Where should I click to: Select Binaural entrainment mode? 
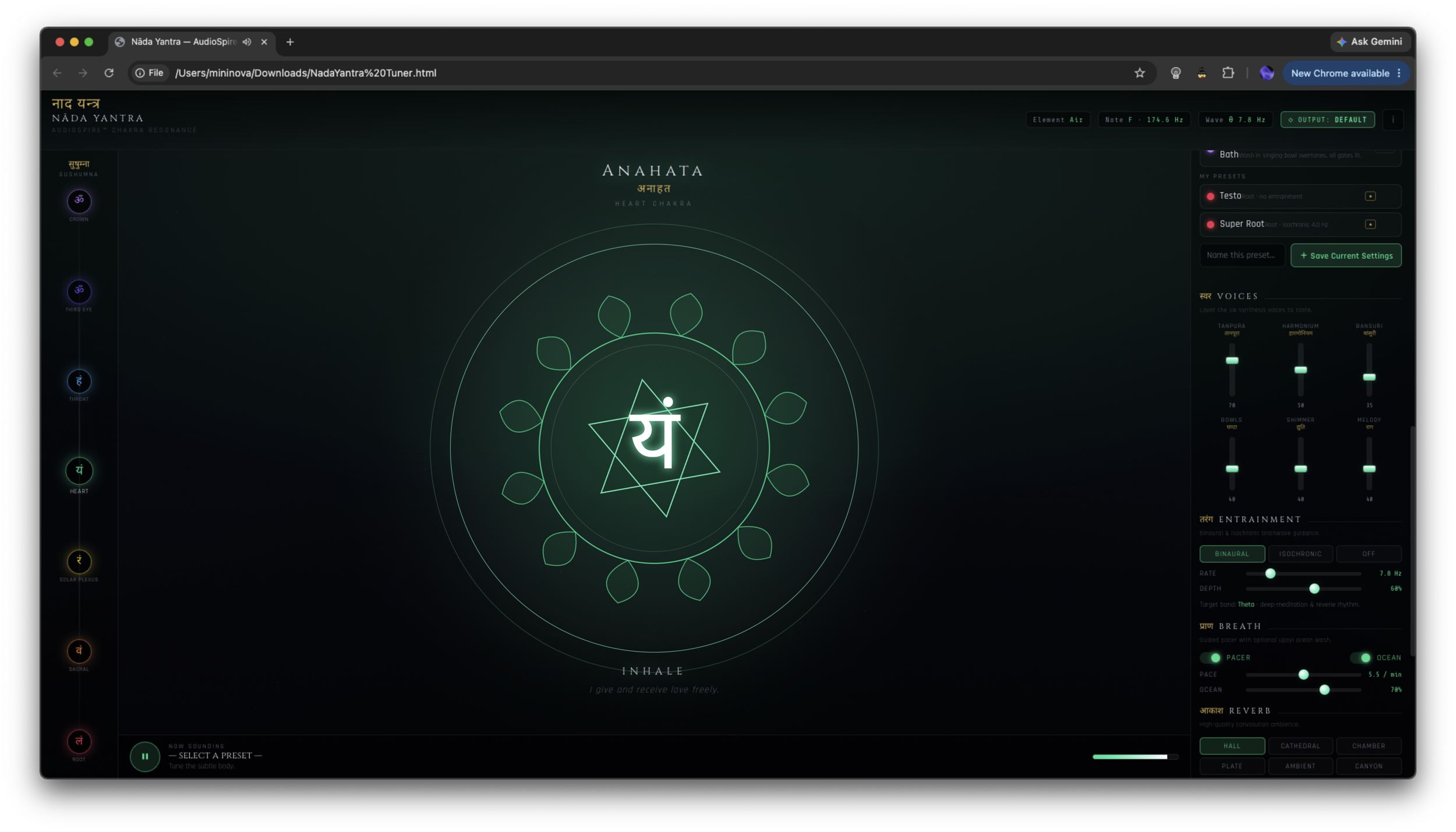click(1232, 554)
